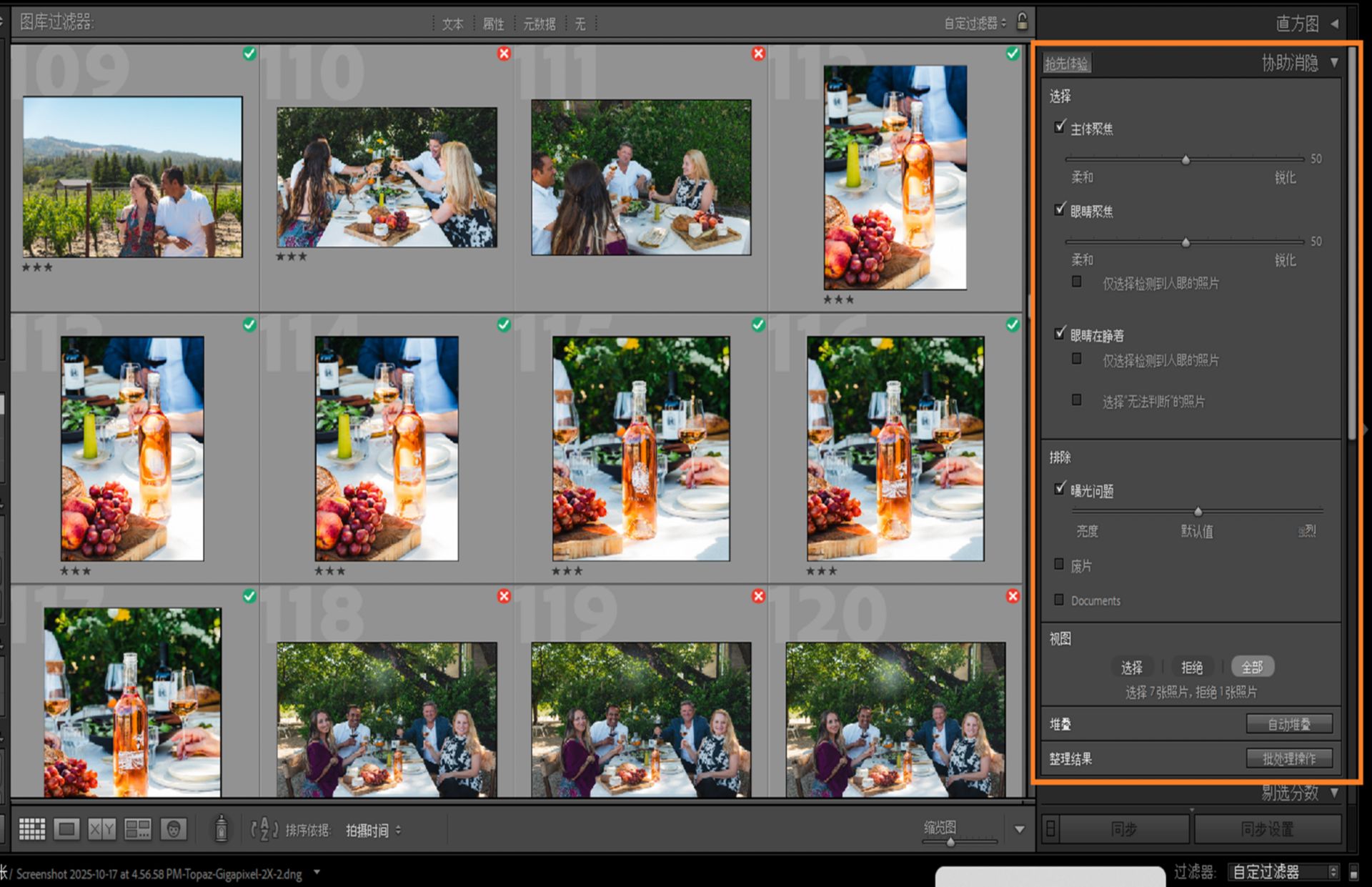Click the 同步 button
The image size is (1372, 887).
[1123, 829]
